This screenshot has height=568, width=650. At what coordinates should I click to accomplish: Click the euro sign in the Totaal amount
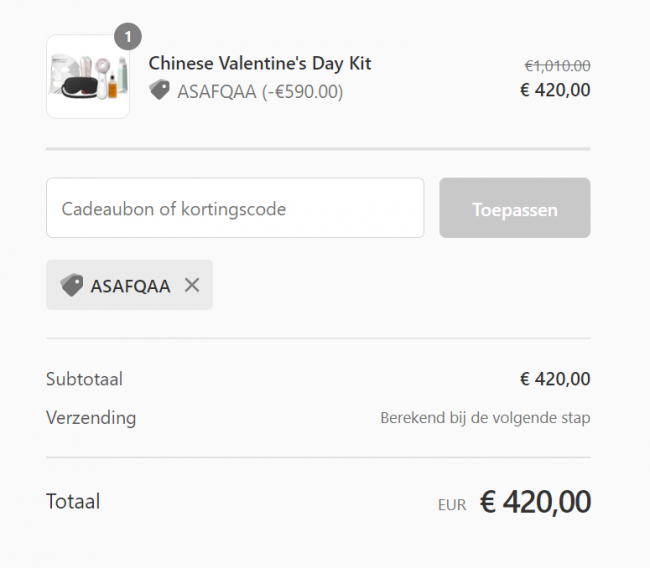click(488, 502)
